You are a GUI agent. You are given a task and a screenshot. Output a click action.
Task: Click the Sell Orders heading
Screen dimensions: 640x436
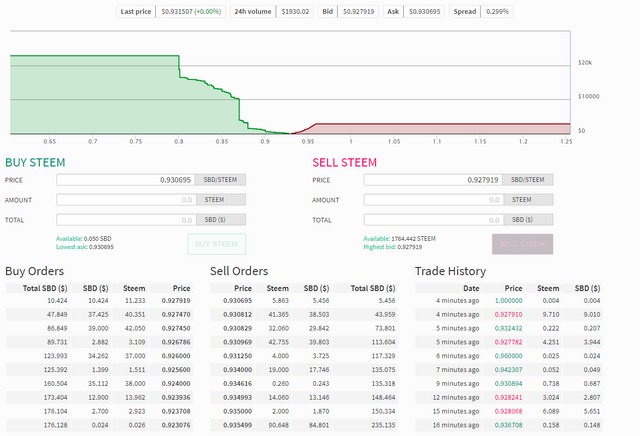(x=239, y=271)
